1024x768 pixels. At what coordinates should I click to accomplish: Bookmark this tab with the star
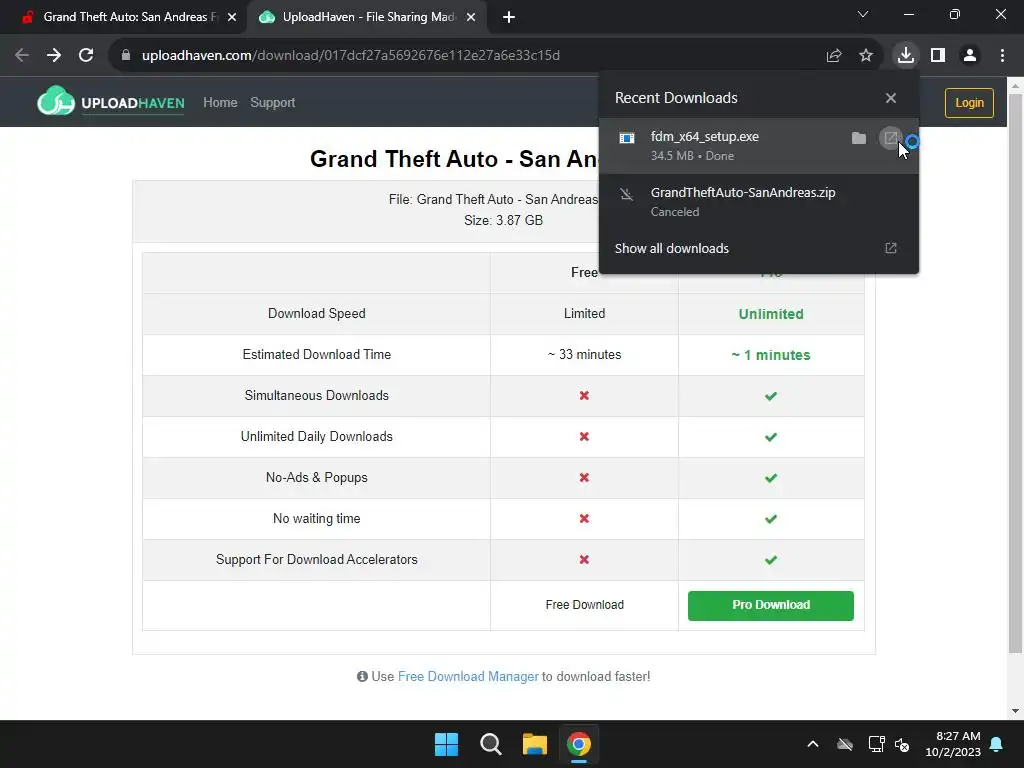(x=866, y=56)
